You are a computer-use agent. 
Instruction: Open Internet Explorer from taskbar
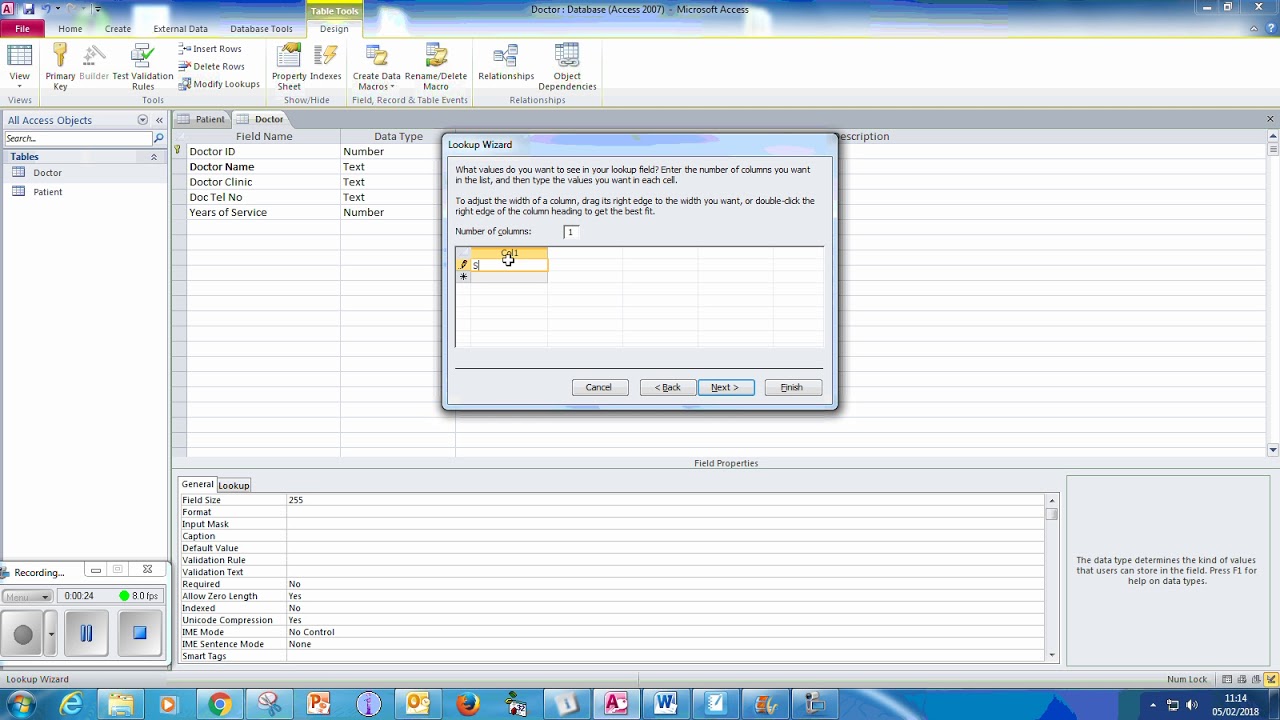click(x=72, y=704)
